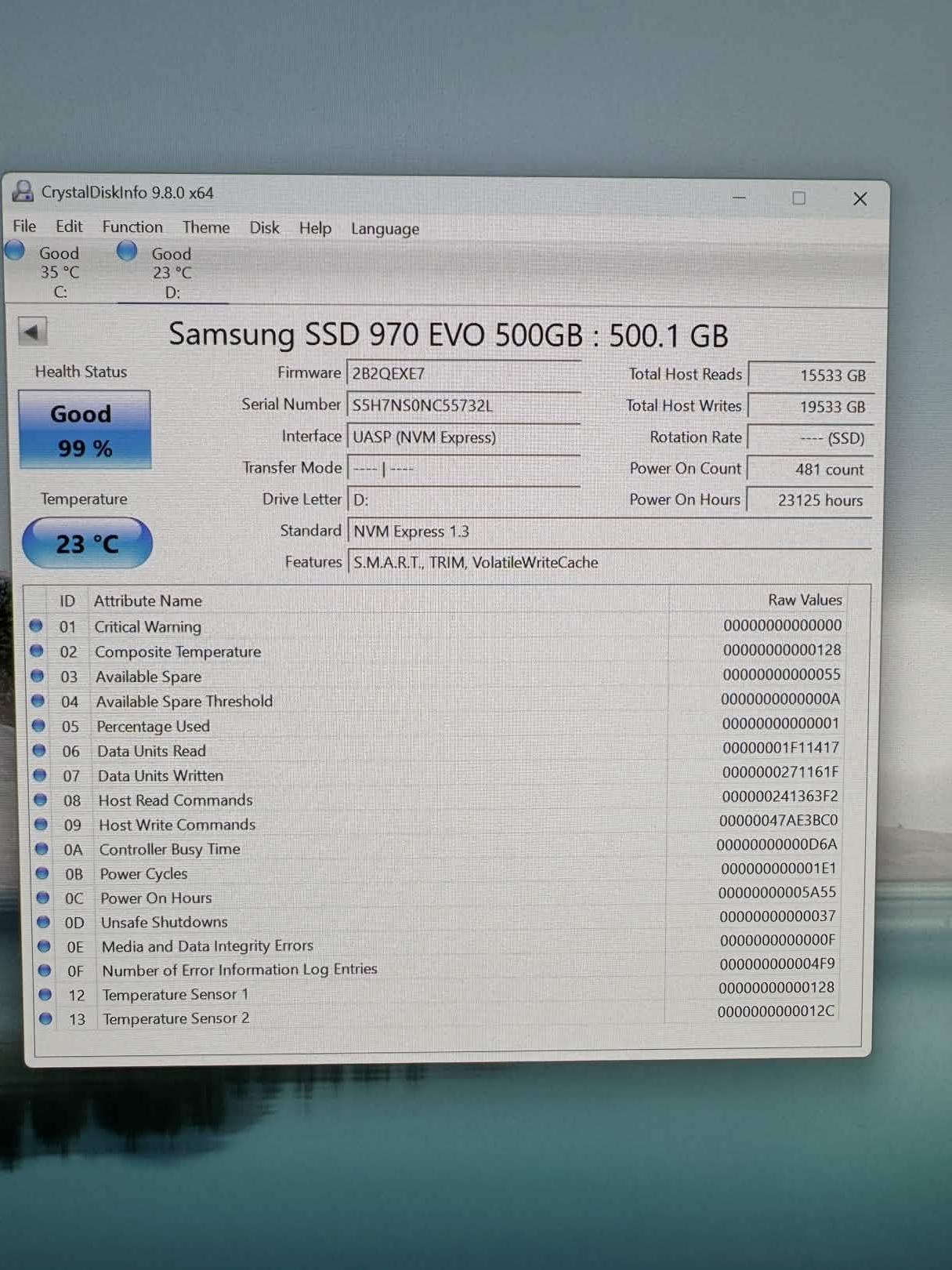Click the CrystalDiskInfo title bar icon
The height and width of the screenshot is (1270, 952).
pos(24,191)
